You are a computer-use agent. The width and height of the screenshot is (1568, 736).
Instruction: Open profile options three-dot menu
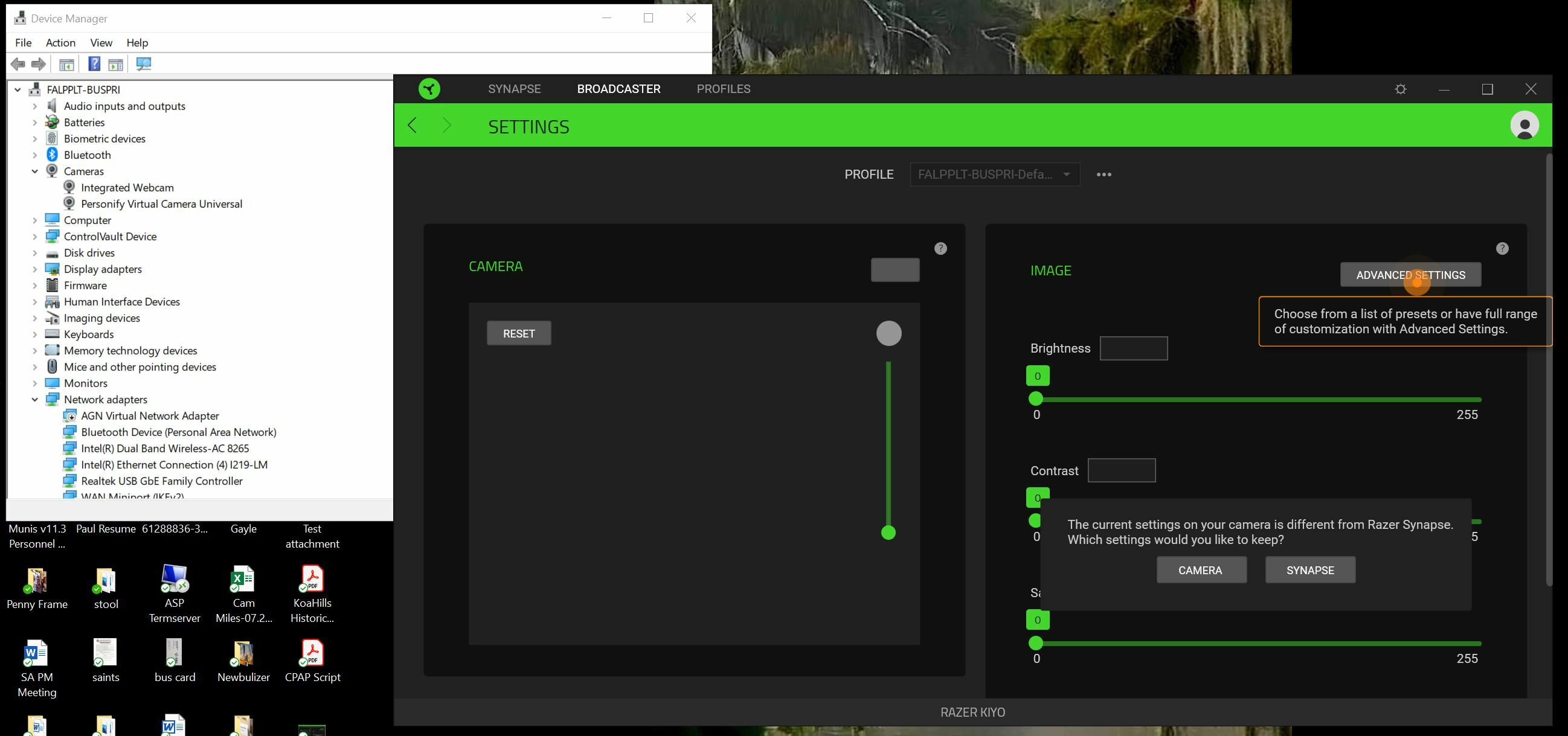(x=1104, y=174)
